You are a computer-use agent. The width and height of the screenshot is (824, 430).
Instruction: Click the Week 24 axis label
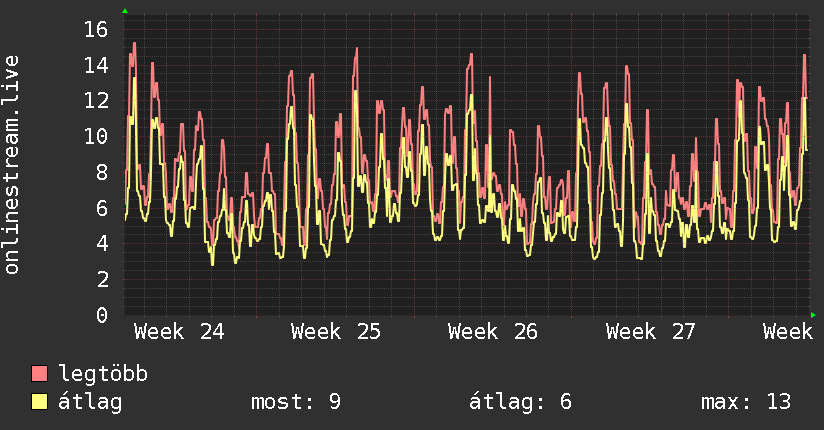(179, 332)
